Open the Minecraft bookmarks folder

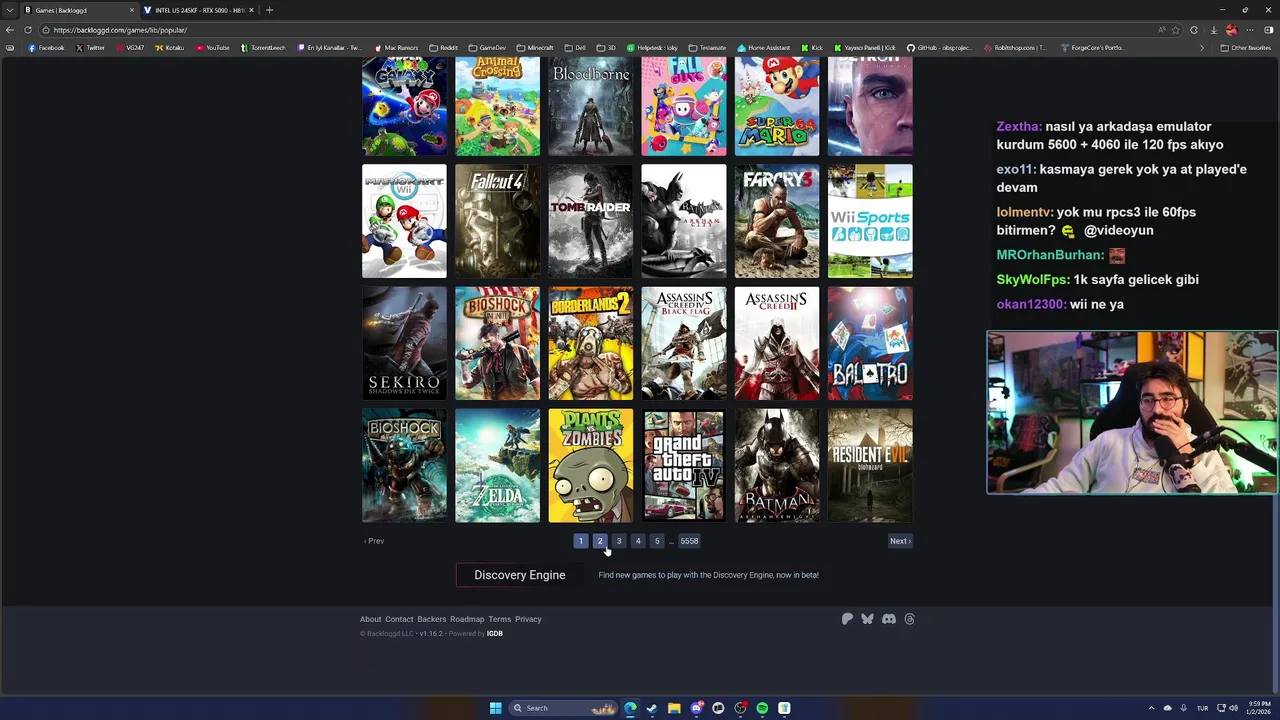(535, 48)
